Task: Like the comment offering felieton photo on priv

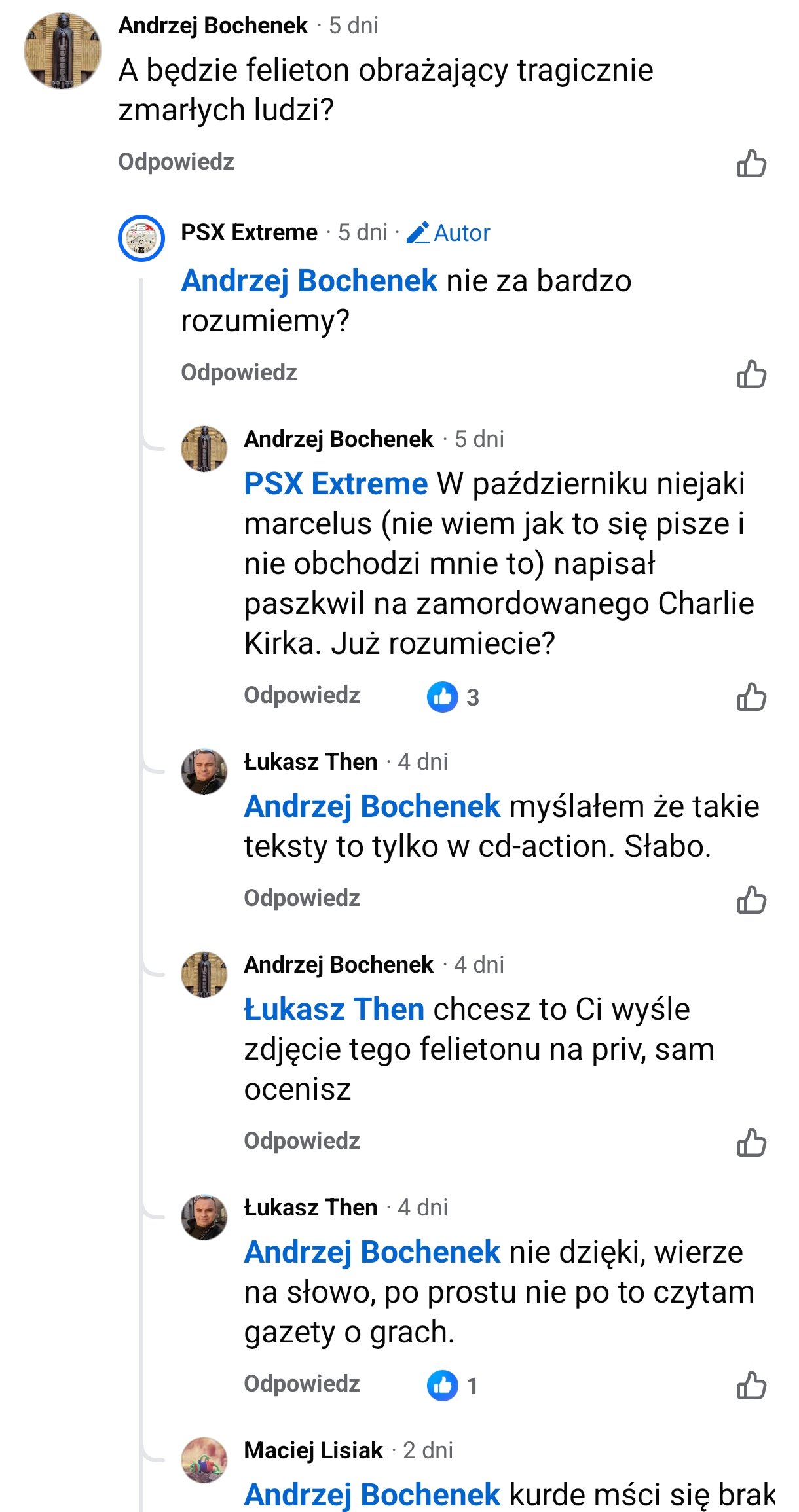Action: point(751,1143)
